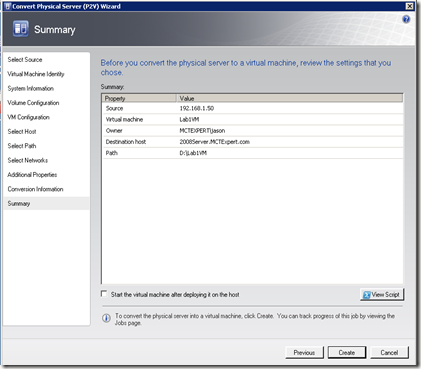Open the VM Configuration step
The height and width of the screenshot is (369, 421).
click(28, 117)
